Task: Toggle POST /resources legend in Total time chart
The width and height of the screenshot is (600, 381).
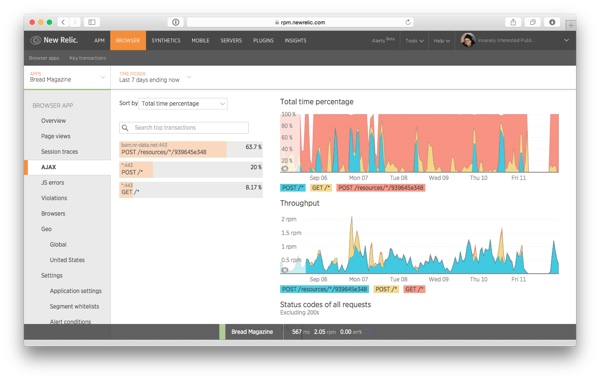Action: 381,188
